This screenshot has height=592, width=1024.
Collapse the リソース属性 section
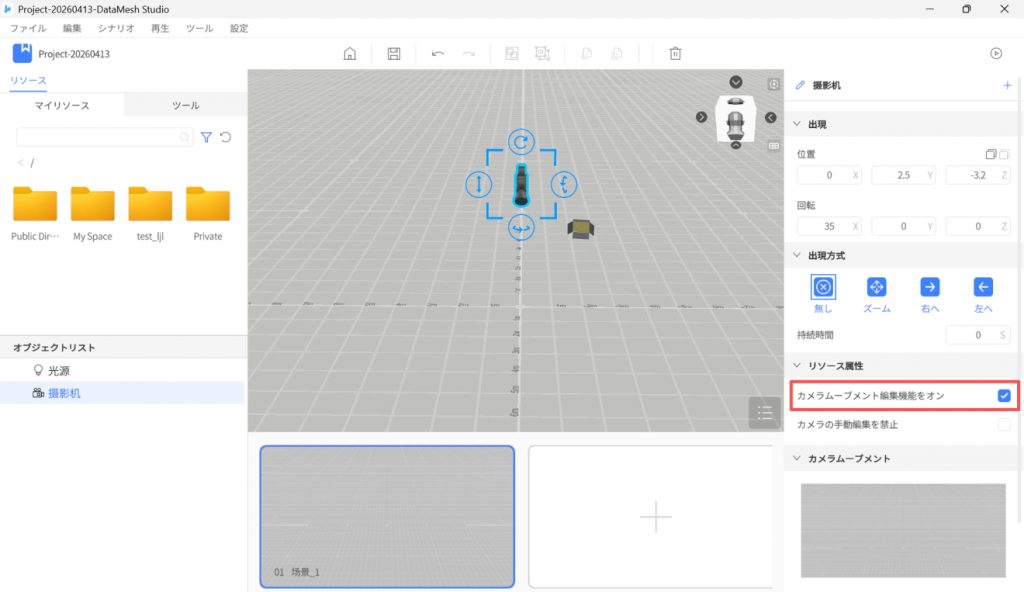(797, 366)
